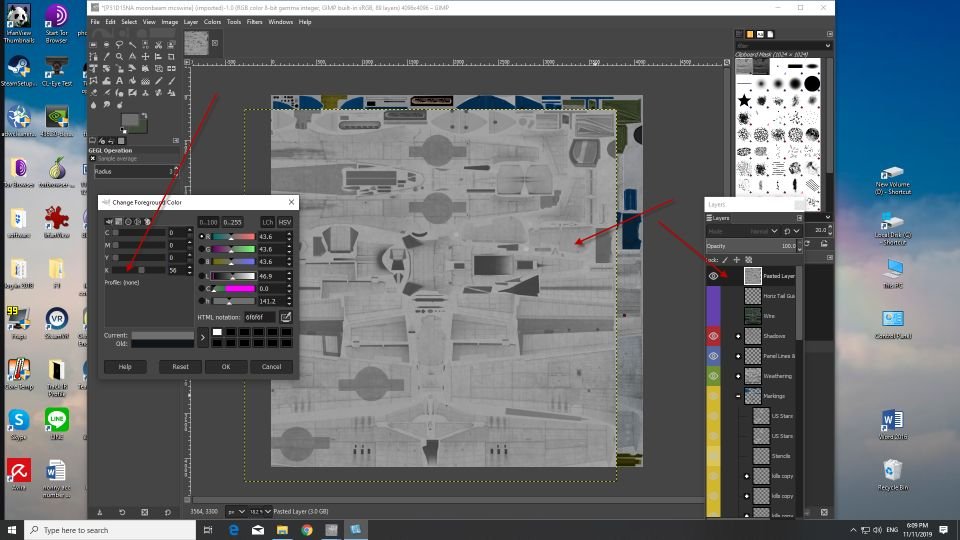960x540 pixels.
Task: Select the G channel radio button
Action: click(201, 249)
